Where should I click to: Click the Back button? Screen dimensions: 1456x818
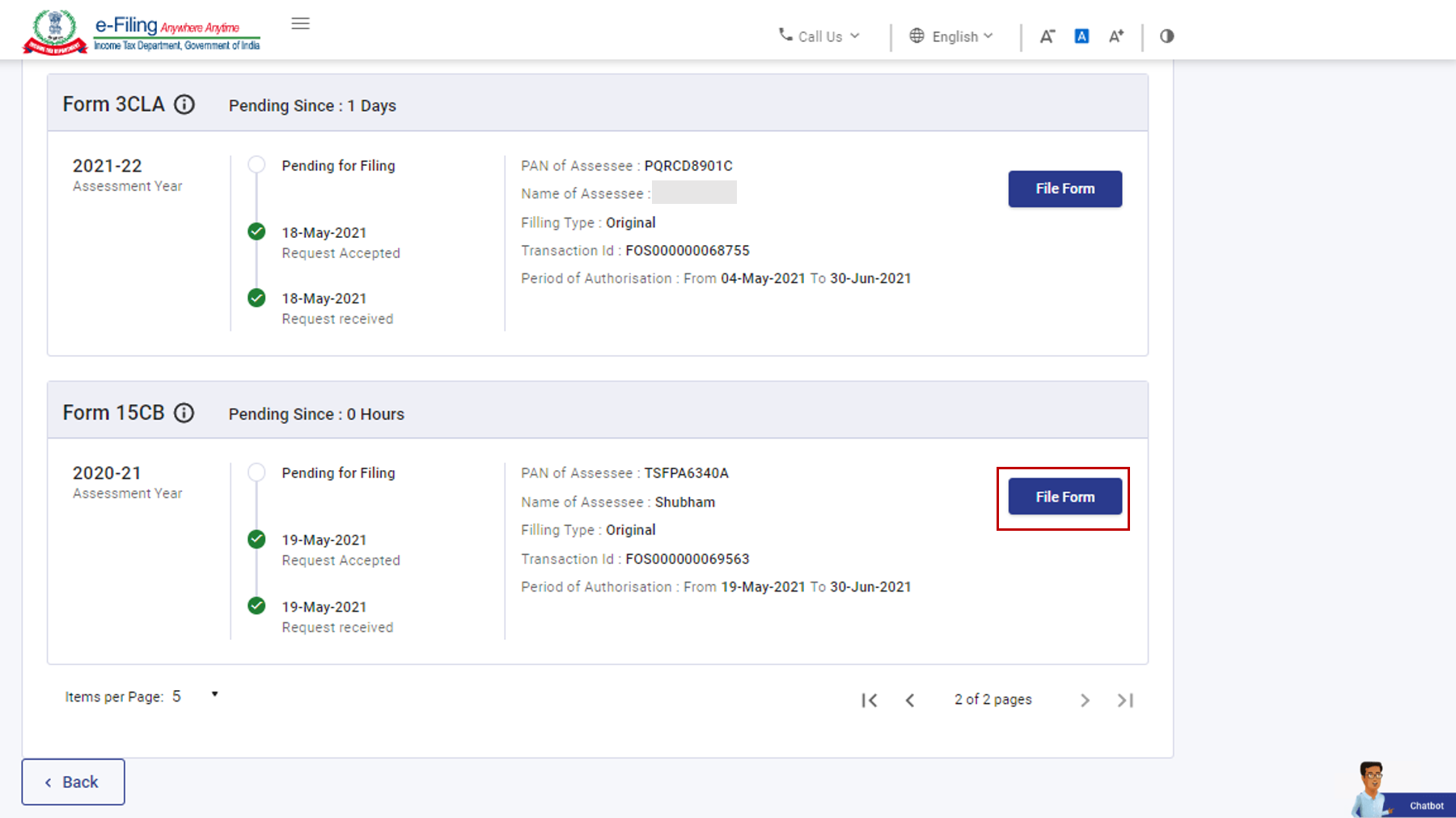pos(73,782)
